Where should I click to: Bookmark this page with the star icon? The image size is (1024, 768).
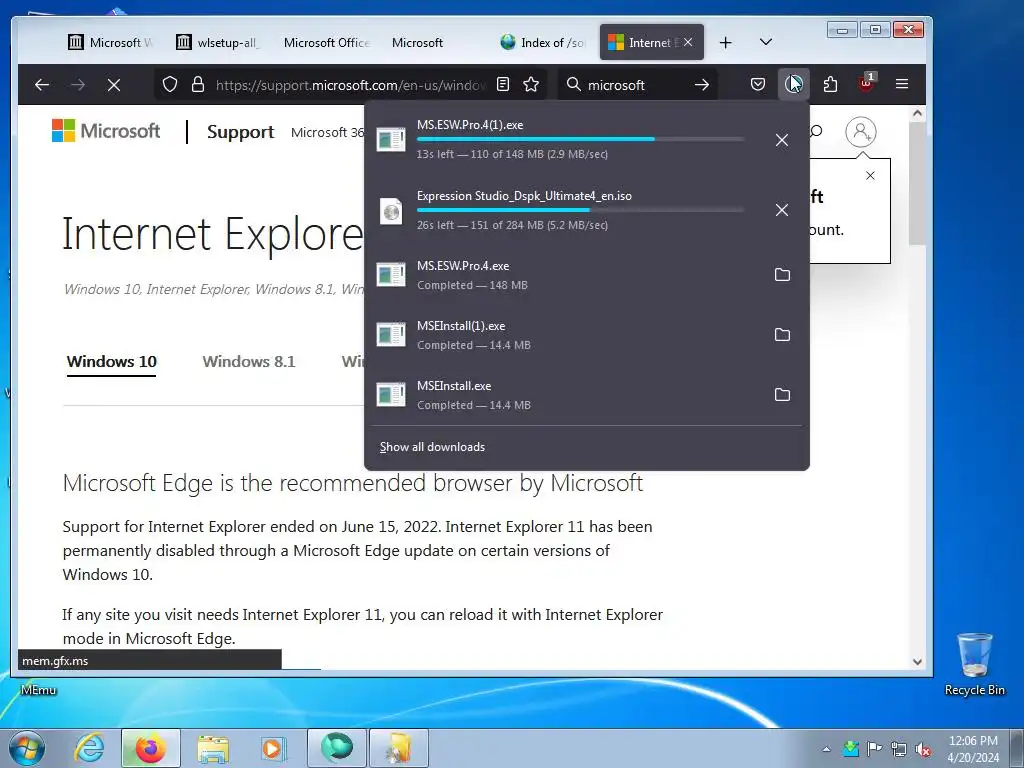pos(531,84)
